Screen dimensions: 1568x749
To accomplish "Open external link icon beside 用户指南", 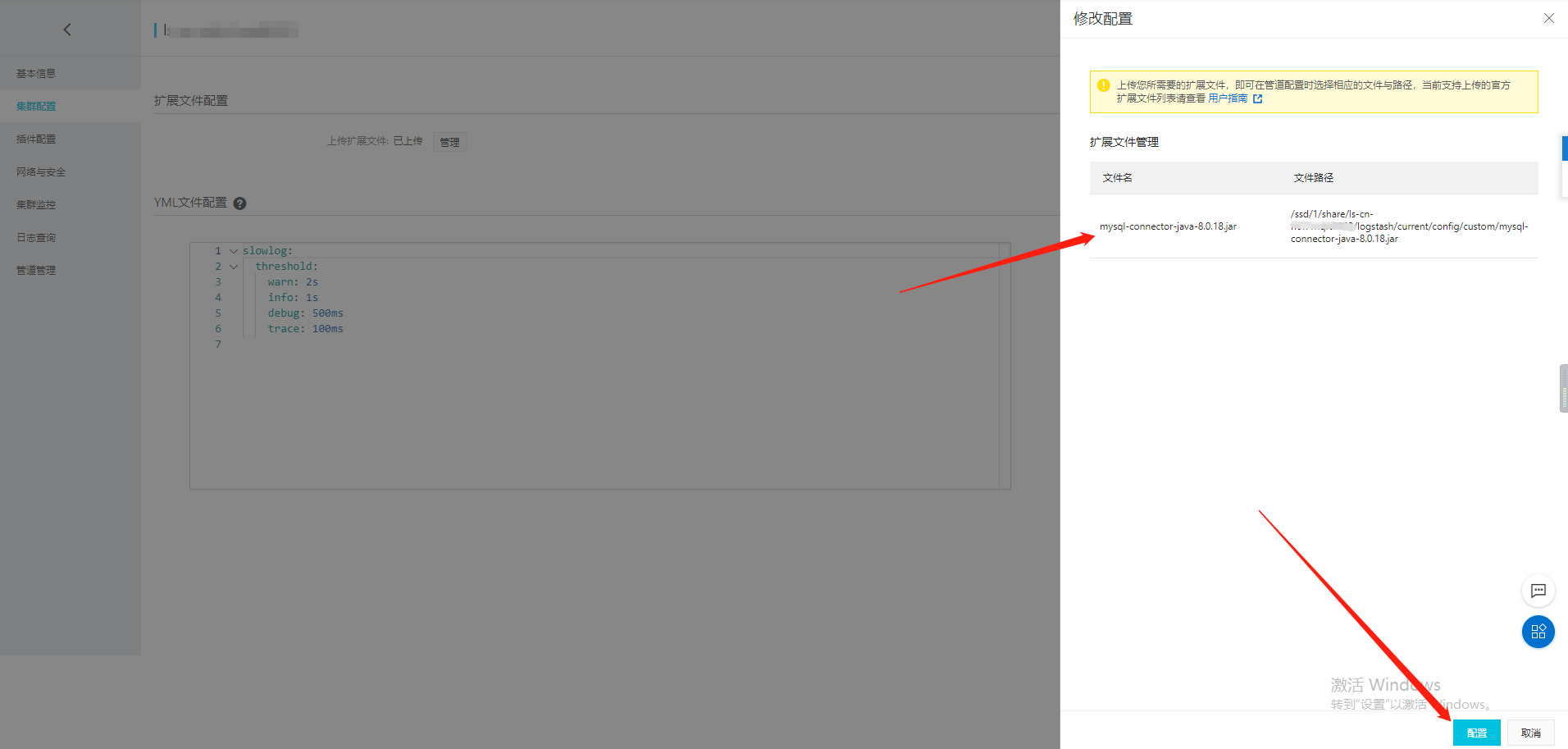I will pyautogui.click(x=1257, y=98).
